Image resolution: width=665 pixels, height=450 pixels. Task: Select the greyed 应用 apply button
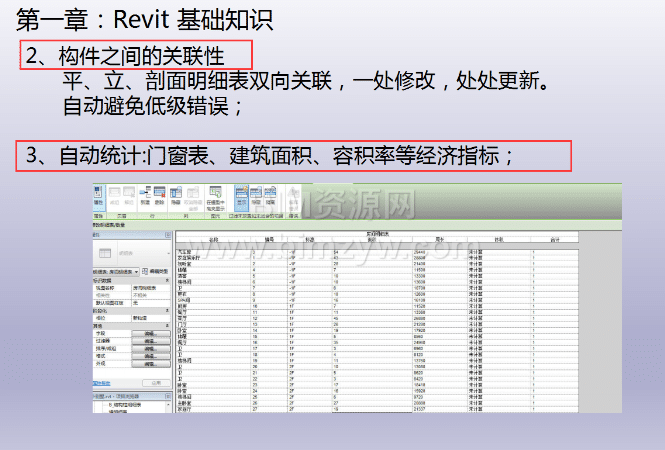[x=156, y=383]
